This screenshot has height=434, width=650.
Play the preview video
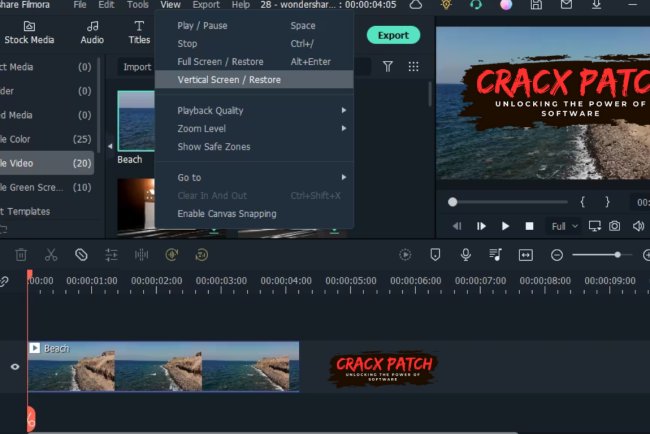[x=505, y=226]
